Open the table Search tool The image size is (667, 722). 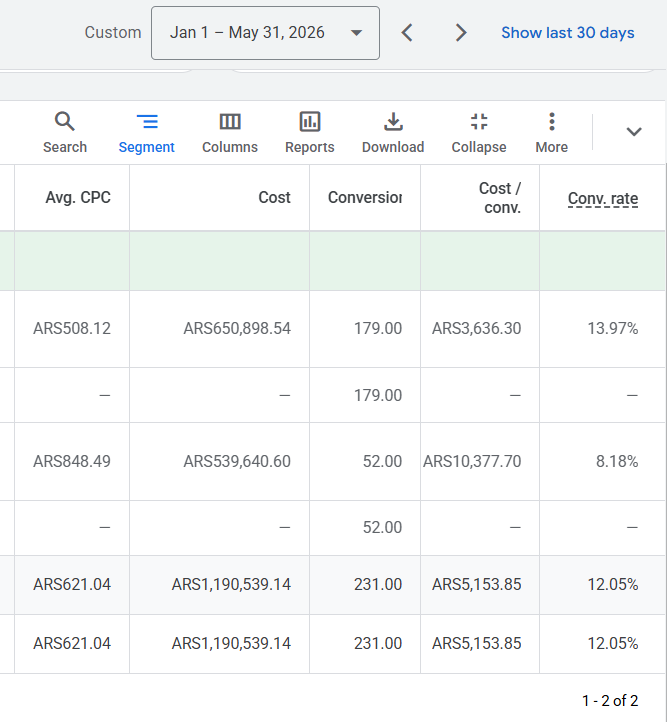coord(65,133)
